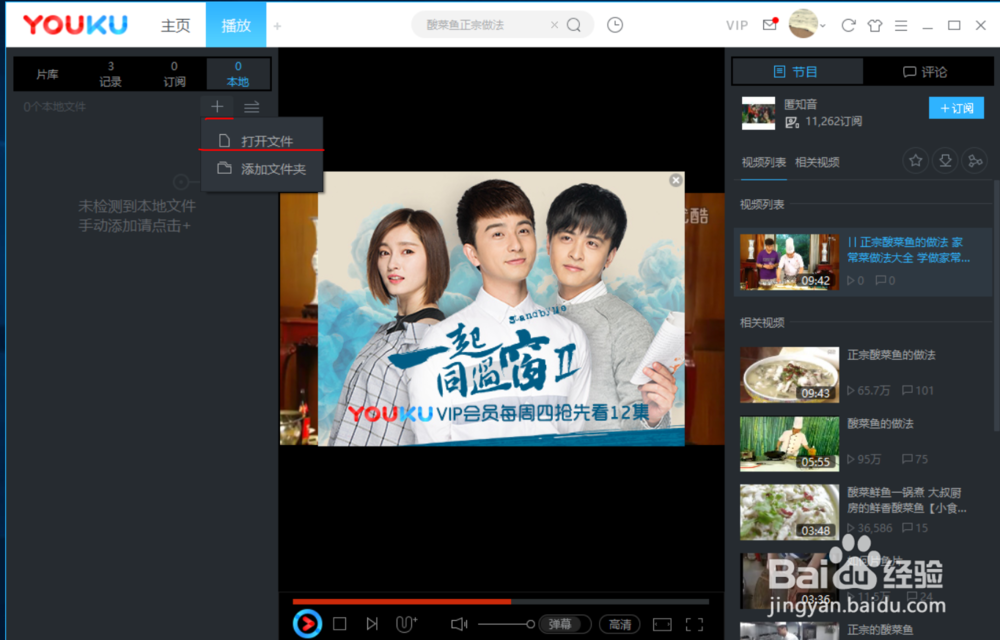
Task: Click the +订阅 subscribe button
Action: (x=956, y=108)
